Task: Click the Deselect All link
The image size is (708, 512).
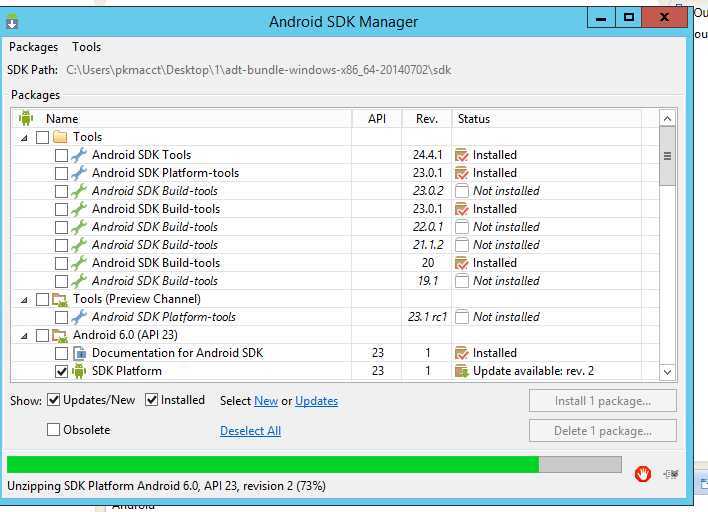Action: 251,431
